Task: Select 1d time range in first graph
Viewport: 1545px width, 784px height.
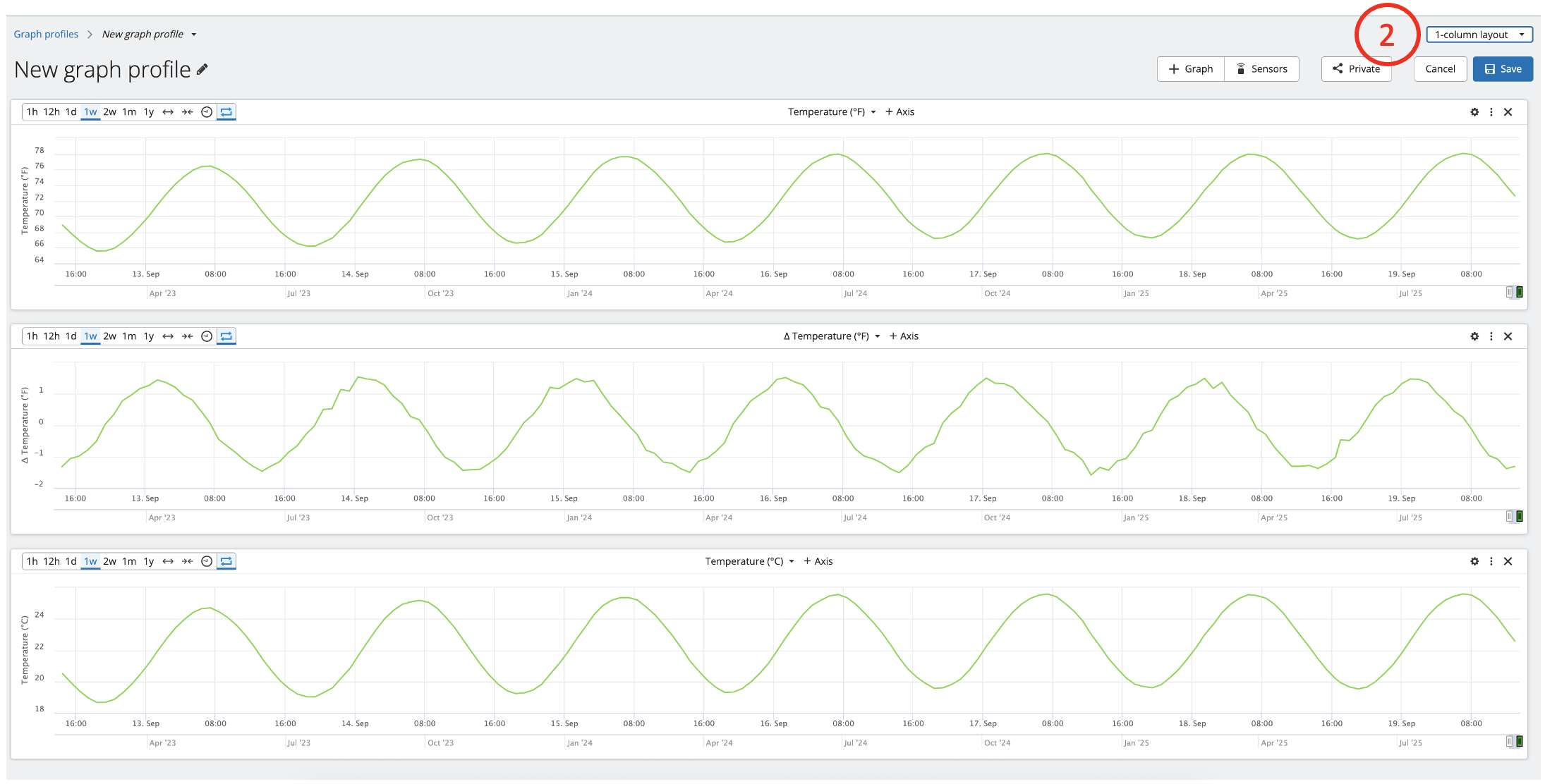Action: pyautogui.click(x=71, y=112)
